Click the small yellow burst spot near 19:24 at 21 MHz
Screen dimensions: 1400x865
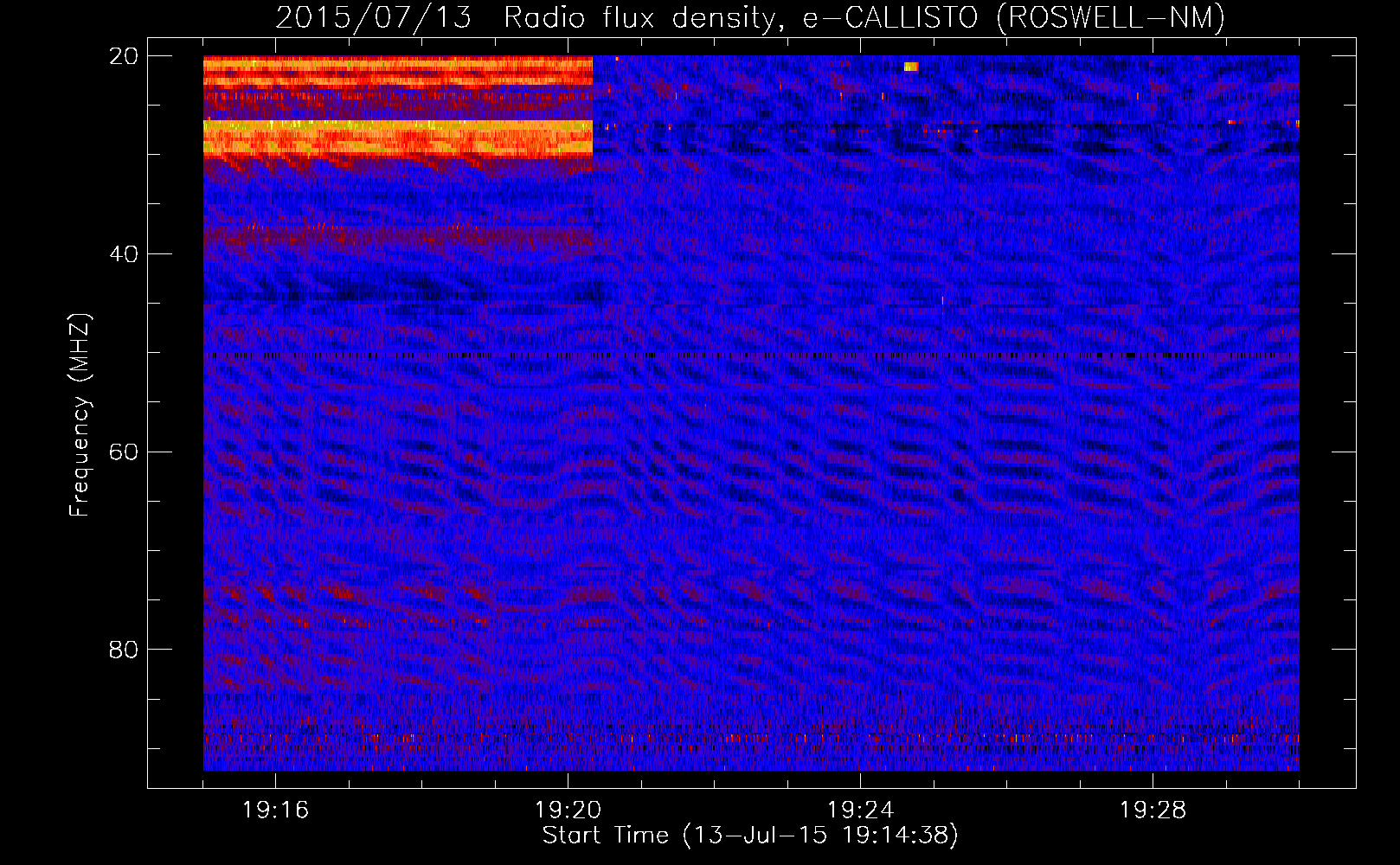tap(910, 67)
